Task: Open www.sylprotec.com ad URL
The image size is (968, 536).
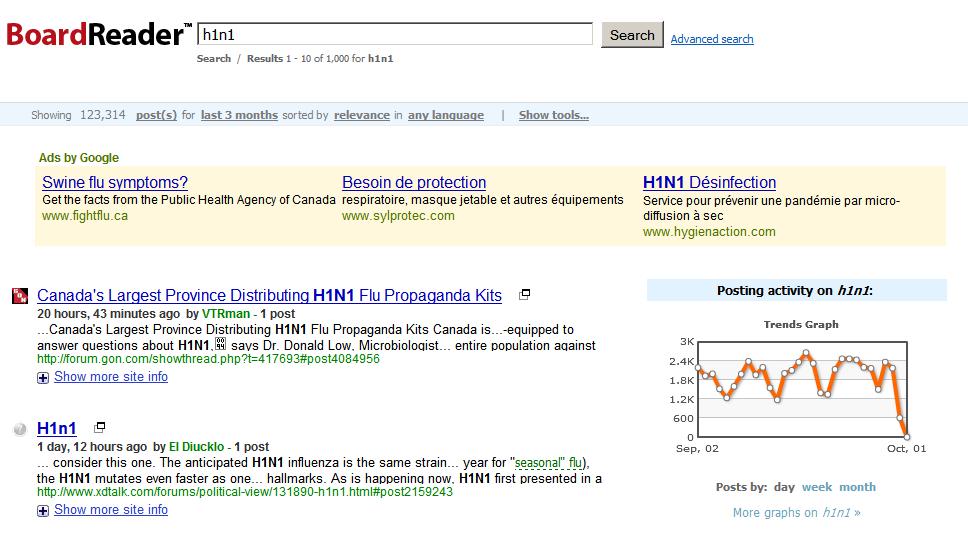Action: [398, 216]
